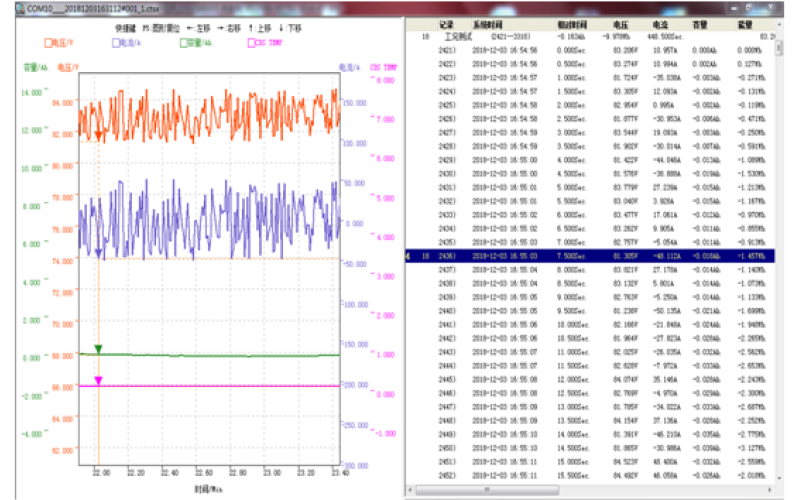Image resolution: width=800 pixels, height=500 pixels.
Task: Click the horizontal scrollbar thumb under table
Action: 487,490
